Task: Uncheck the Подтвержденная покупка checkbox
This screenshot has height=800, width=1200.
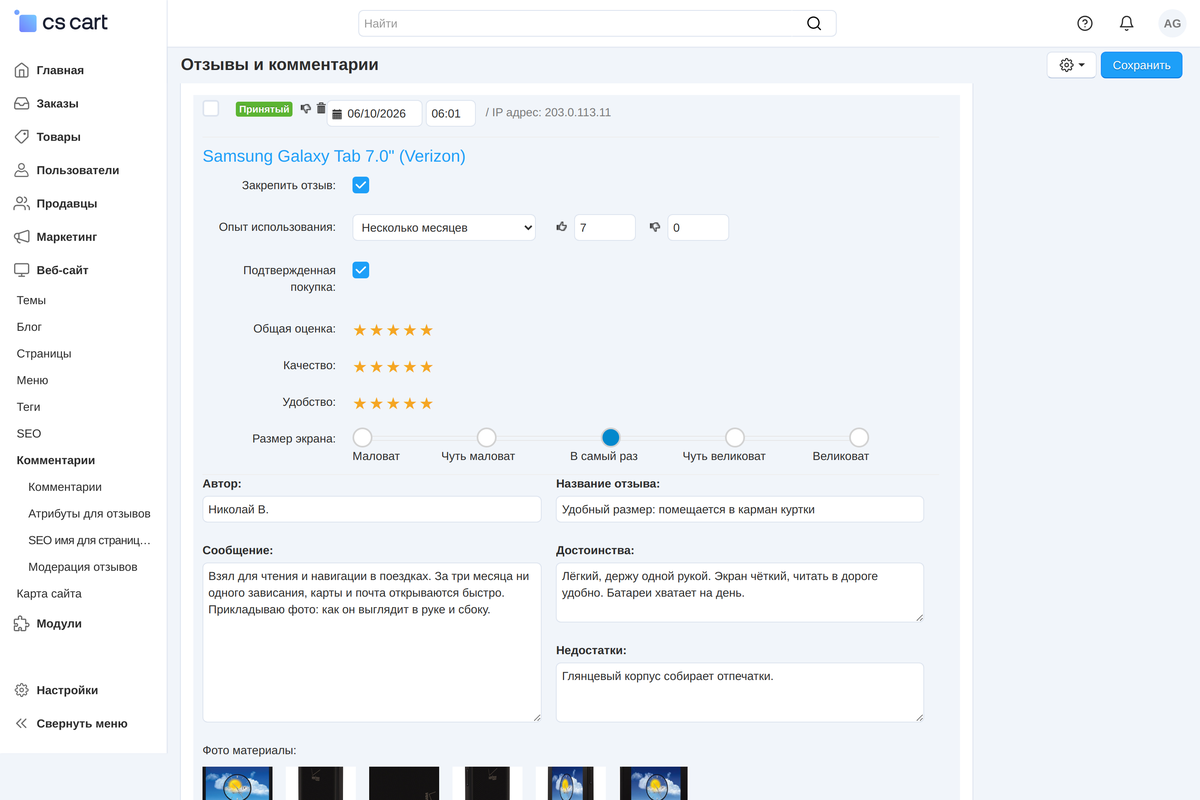Action: pos(361,270)
